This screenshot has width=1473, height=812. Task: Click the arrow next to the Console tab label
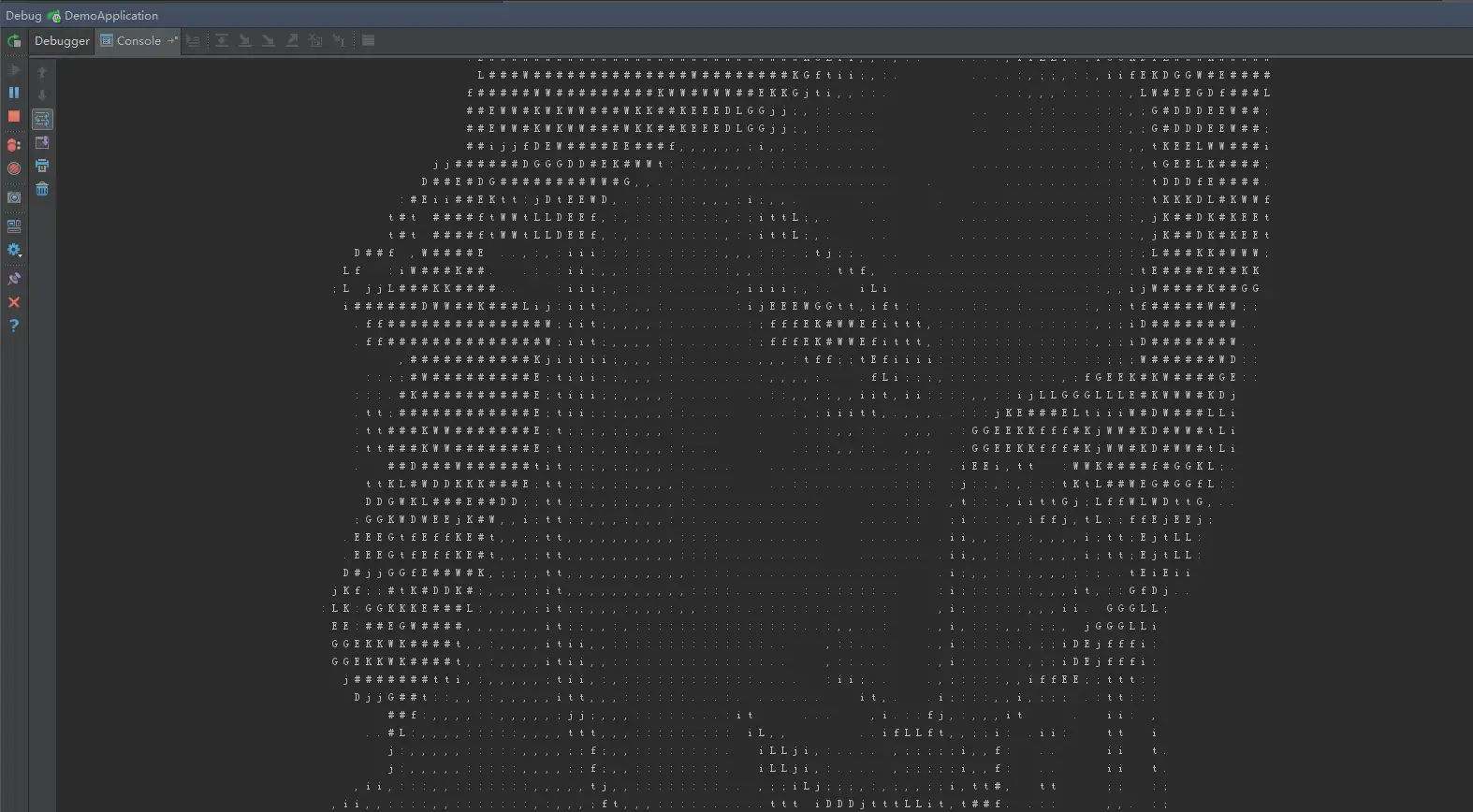click(x=172, y=41)
